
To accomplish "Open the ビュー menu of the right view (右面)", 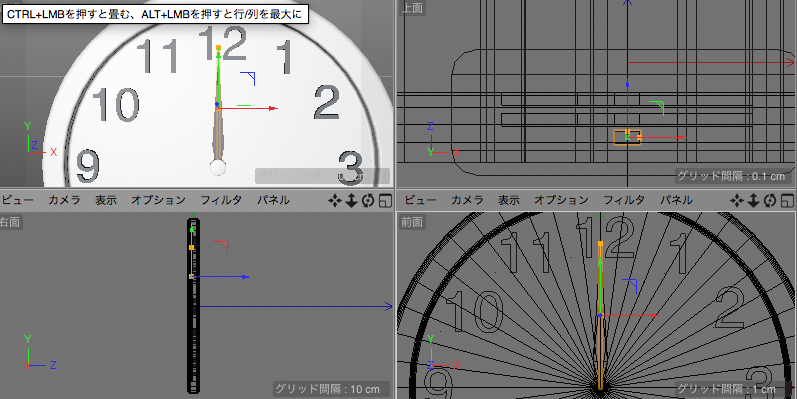I will pyautogui.click(x=17, y=200).
